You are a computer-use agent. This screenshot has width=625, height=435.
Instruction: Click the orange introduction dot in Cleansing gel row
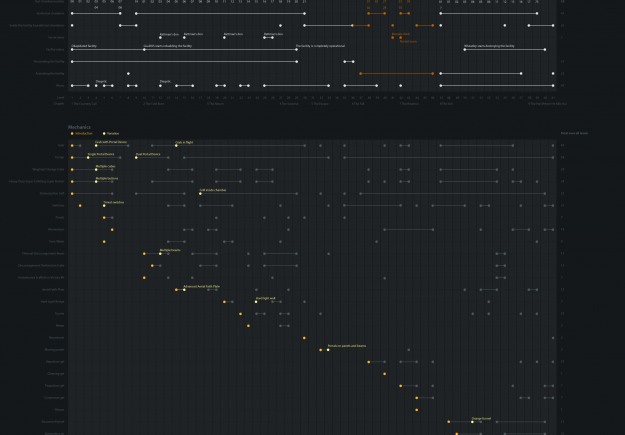pos(385,374)
